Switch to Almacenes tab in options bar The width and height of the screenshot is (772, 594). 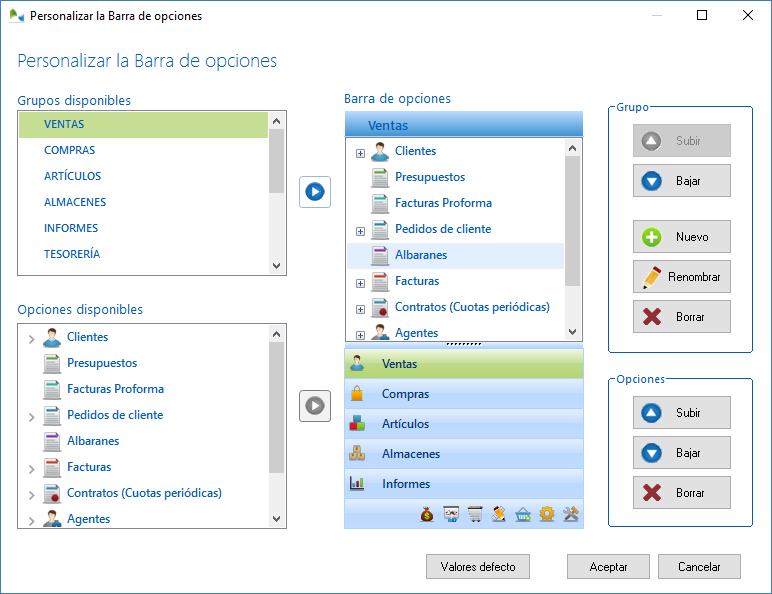[410, 454]
